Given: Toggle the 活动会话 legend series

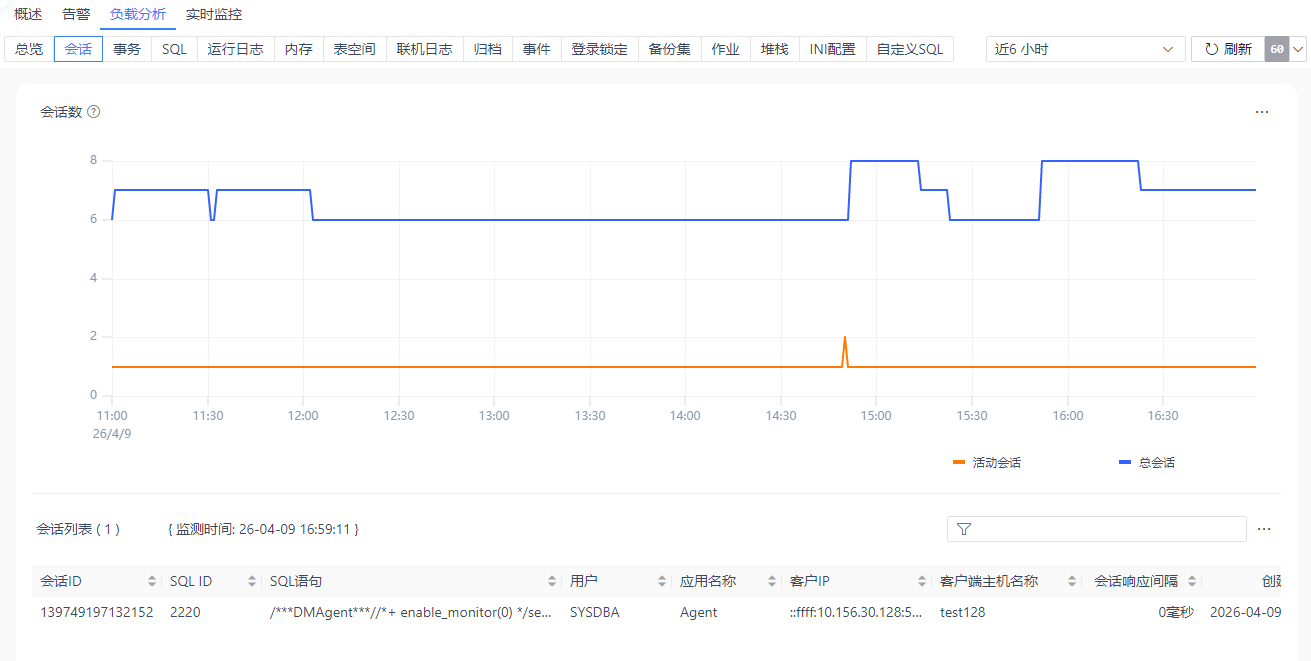Looking at the screenshot, I should (987, 463).
